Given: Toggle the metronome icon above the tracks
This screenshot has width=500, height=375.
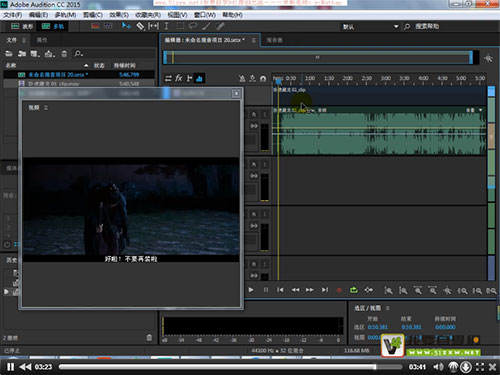Looking at the screenshot, I should point(242,79).
